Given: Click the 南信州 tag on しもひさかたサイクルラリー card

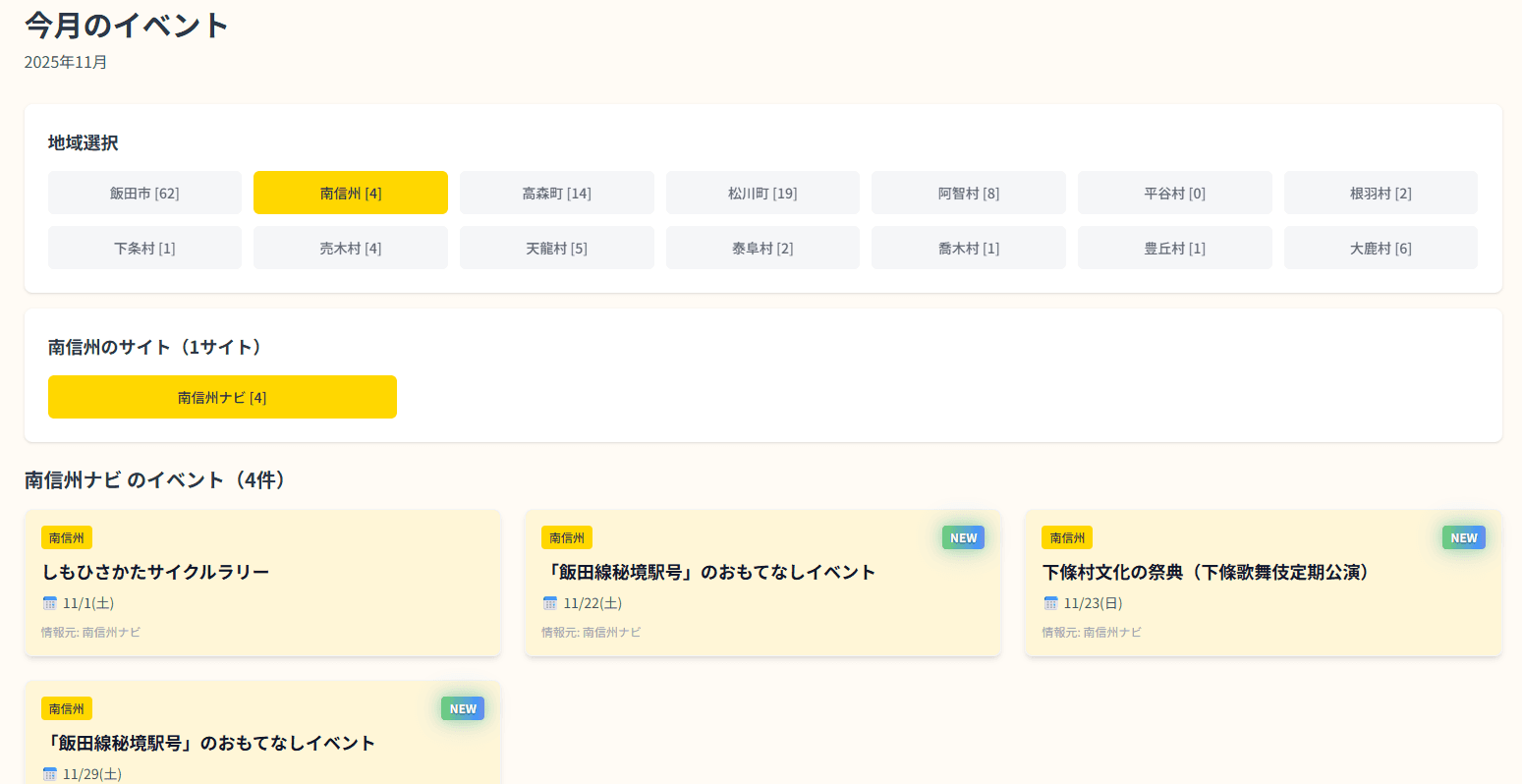Looking at the screenshot, I should click(66, 537).
